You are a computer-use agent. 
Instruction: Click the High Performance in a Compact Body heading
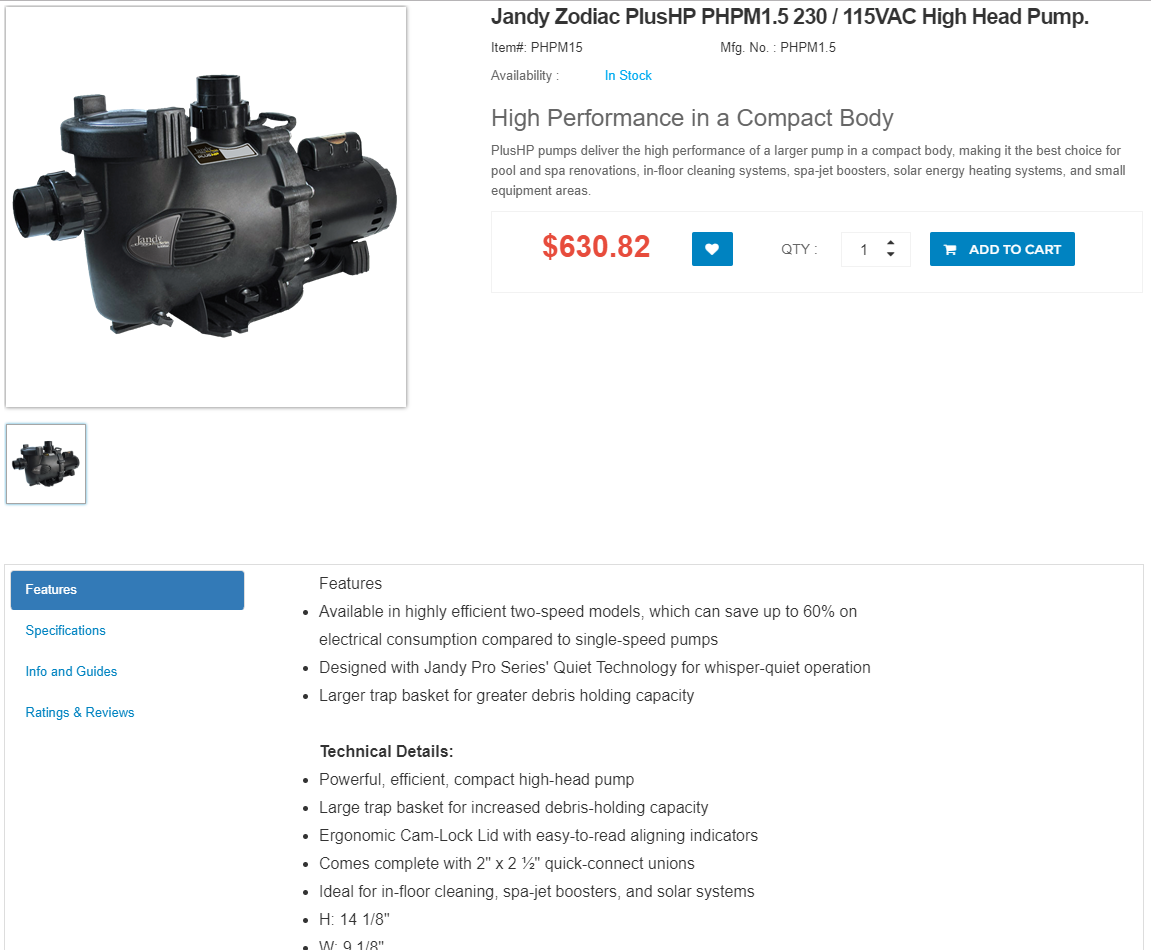pos(692,118)
